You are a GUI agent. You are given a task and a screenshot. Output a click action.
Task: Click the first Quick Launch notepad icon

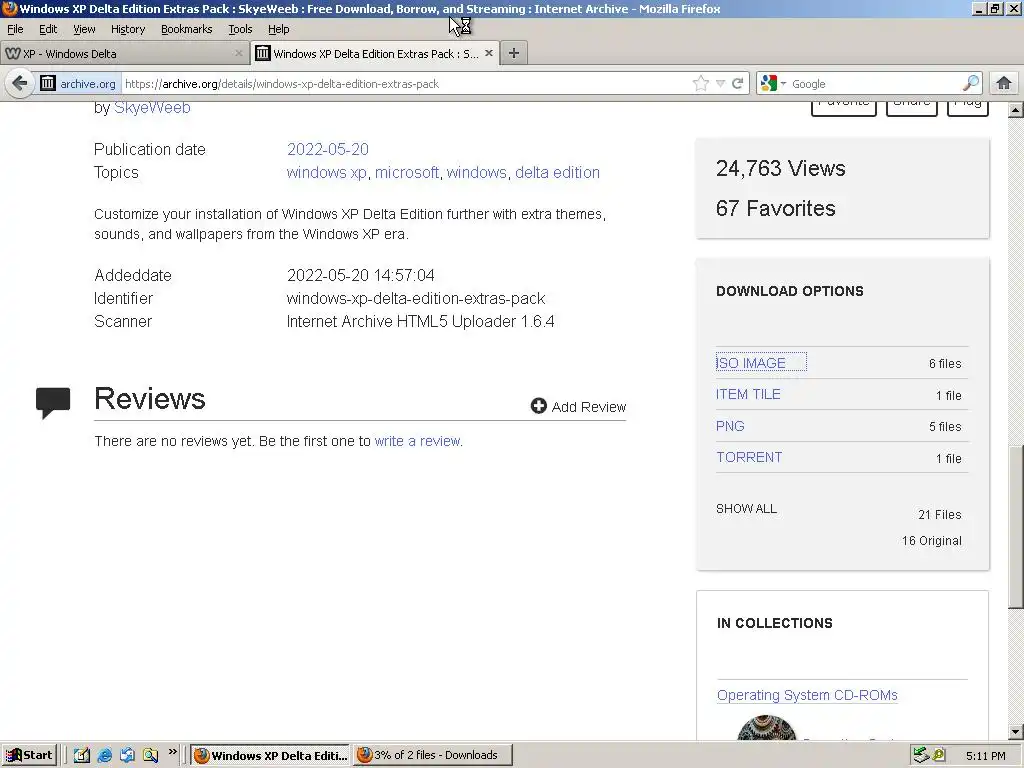tap(82, 756)
